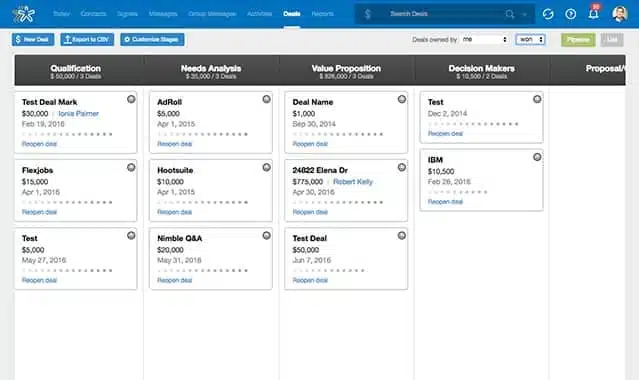Open the Group Messages tab

(x=212, y=14)
